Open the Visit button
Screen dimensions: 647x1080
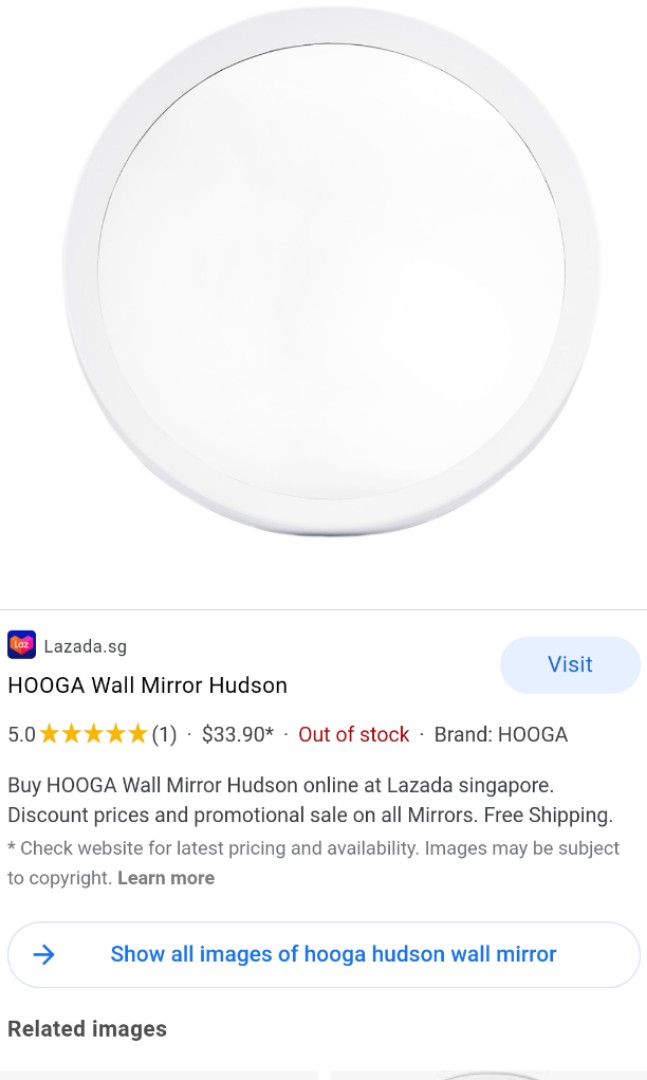point(570,665)
